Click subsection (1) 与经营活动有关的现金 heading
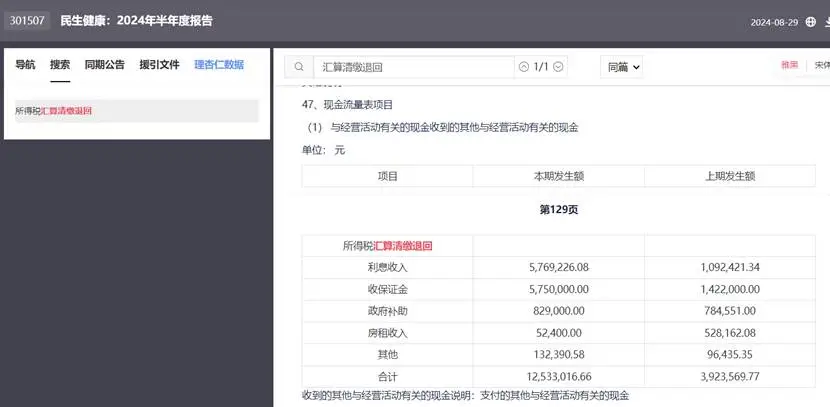Image resolution: width=830 pixels, height=407 pixels. 443,128
